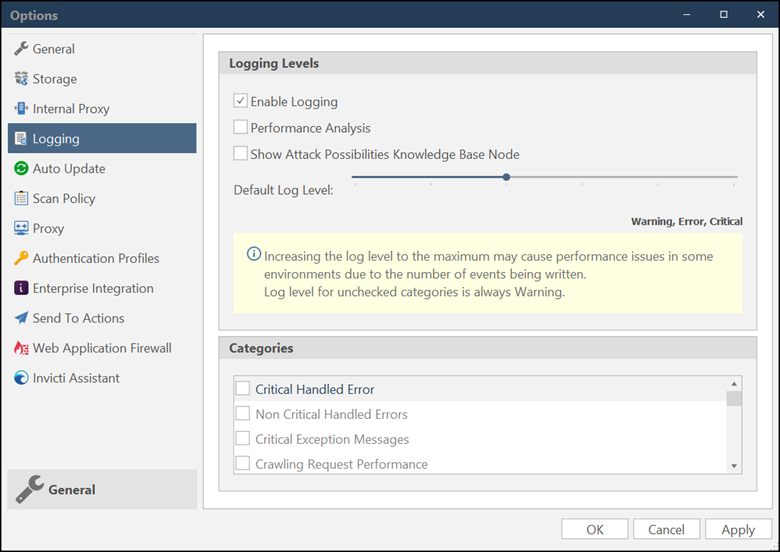Screen dimensions: 780x552
Task: Click the Logging document icon
Action: (x=21, y=139)
